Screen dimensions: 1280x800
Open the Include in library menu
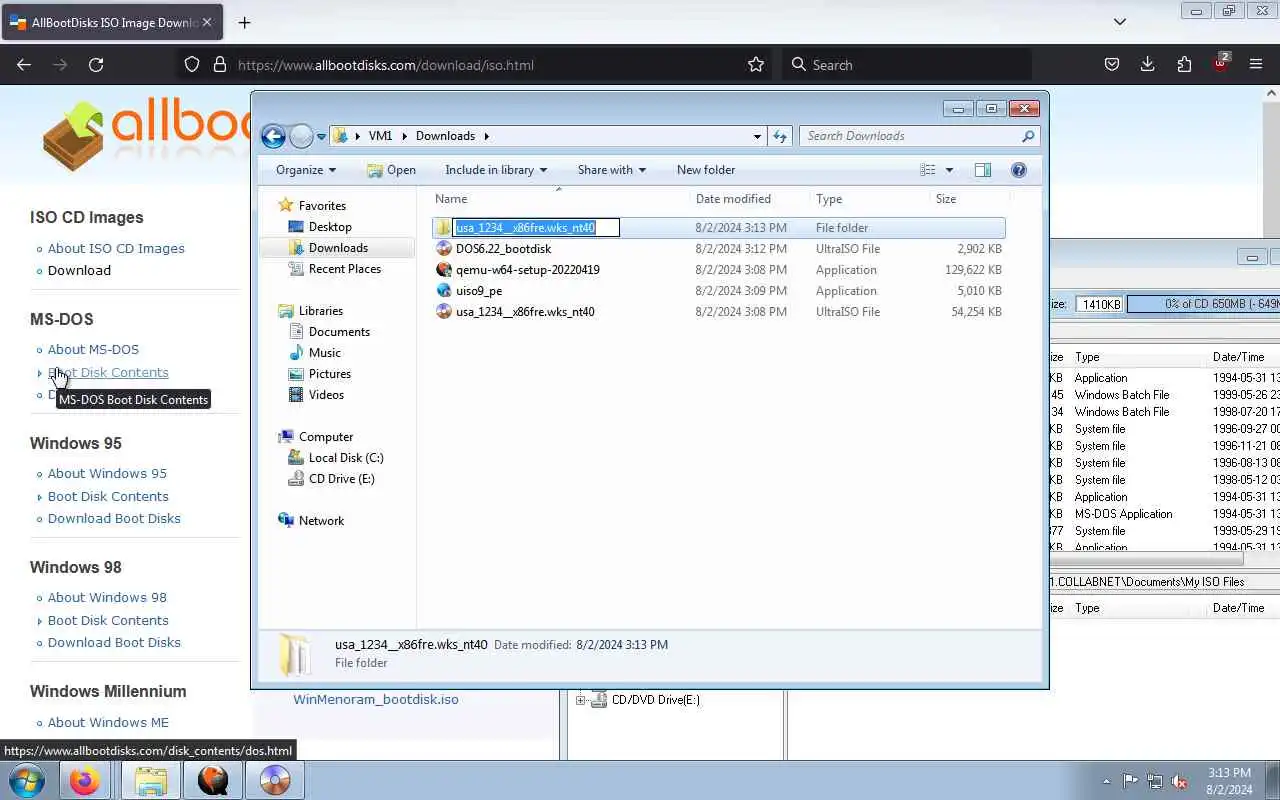pyautogui.click(x=496, y=170)
